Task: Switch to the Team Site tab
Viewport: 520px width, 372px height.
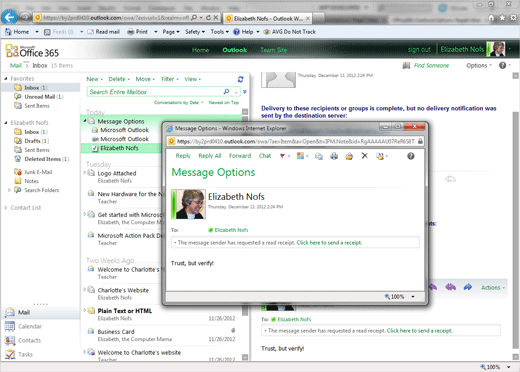Action: pyautogui.click(x=273, y=50)
